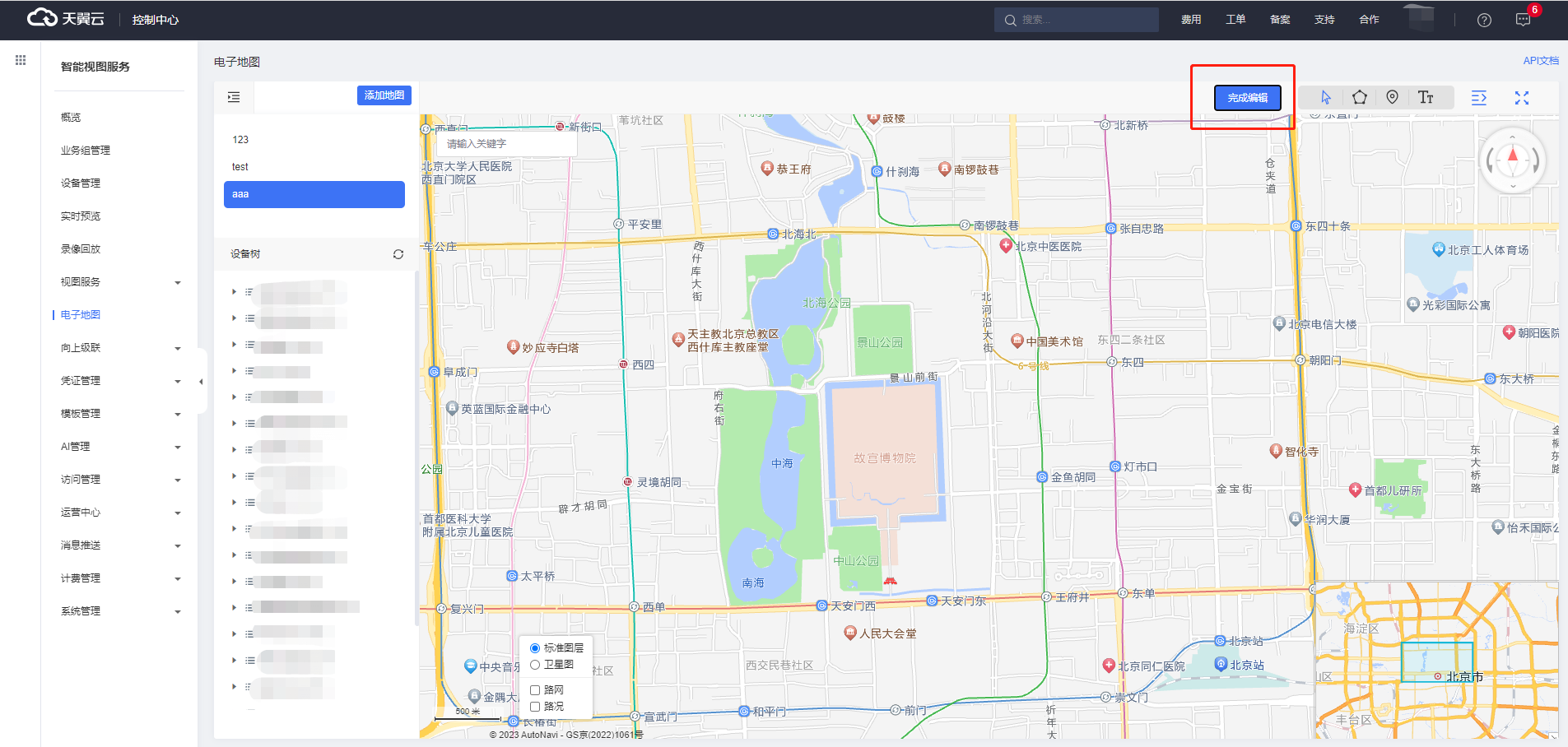
Task: Click the 添加地图 button
Action: click(384, 95)
